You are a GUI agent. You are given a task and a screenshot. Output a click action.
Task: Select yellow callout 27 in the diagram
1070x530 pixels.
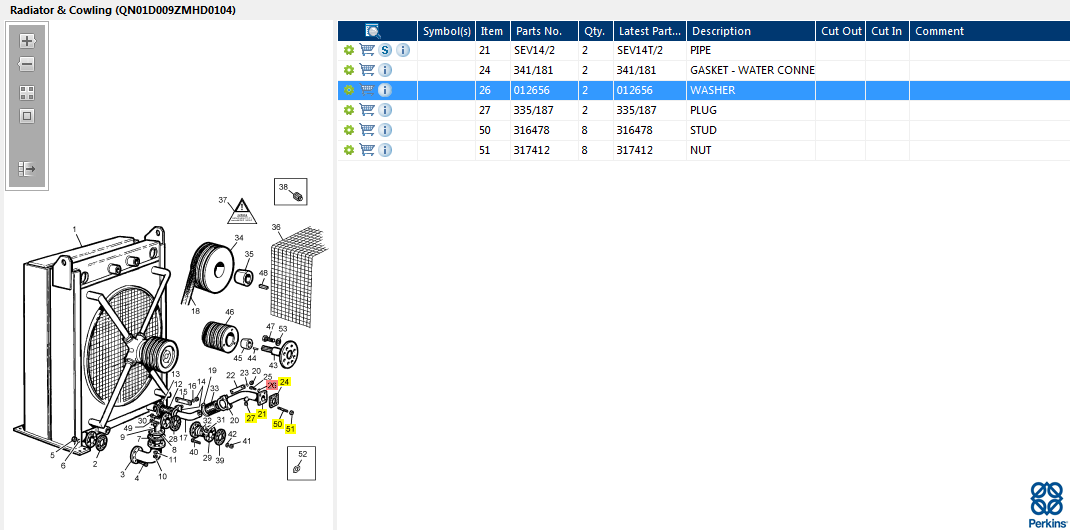pyautogui.click(x=250, y=418)
